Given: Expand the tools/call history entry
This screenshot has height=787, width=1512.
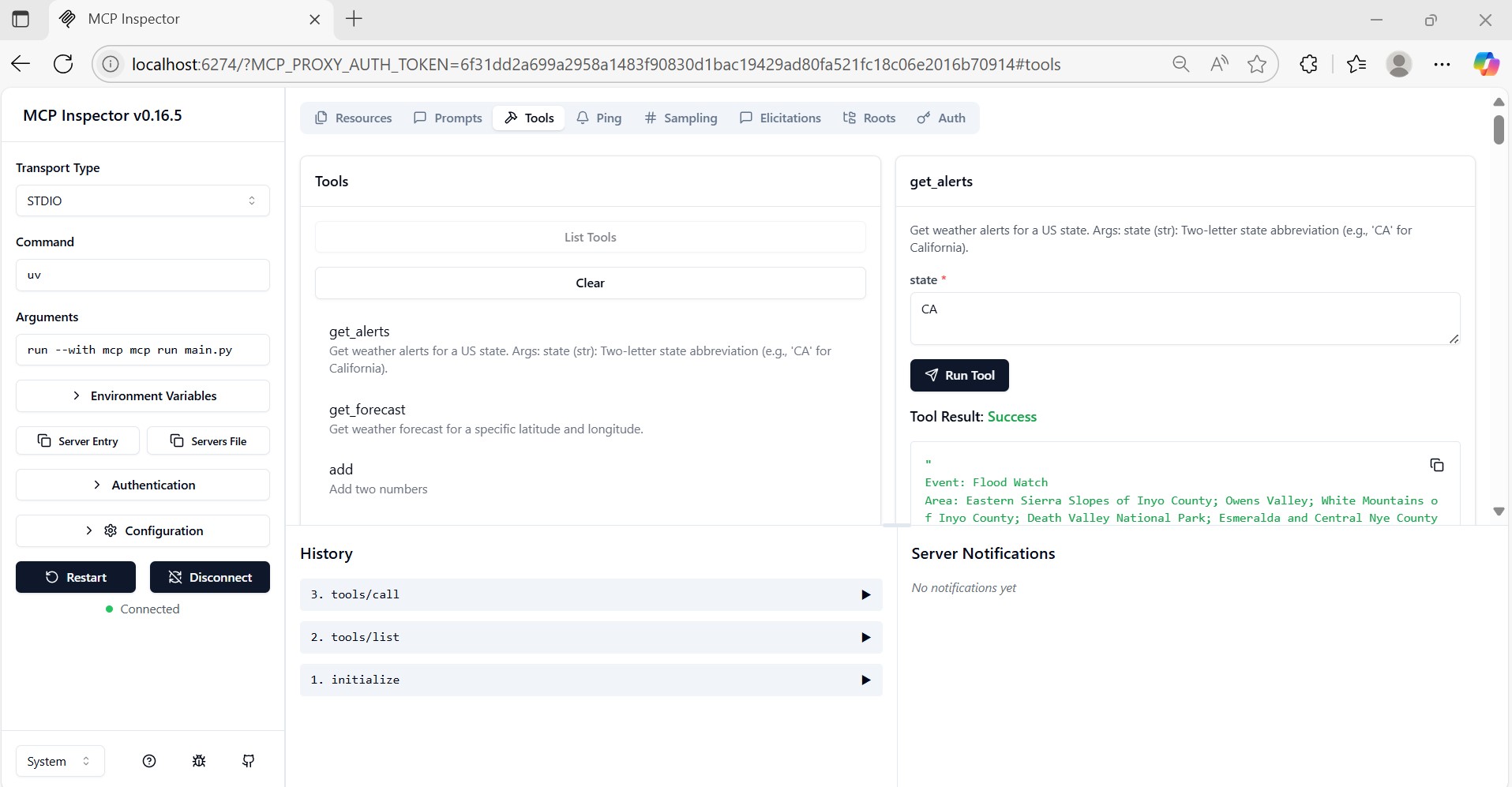Looking at the screenshot, I should (590, 594).
